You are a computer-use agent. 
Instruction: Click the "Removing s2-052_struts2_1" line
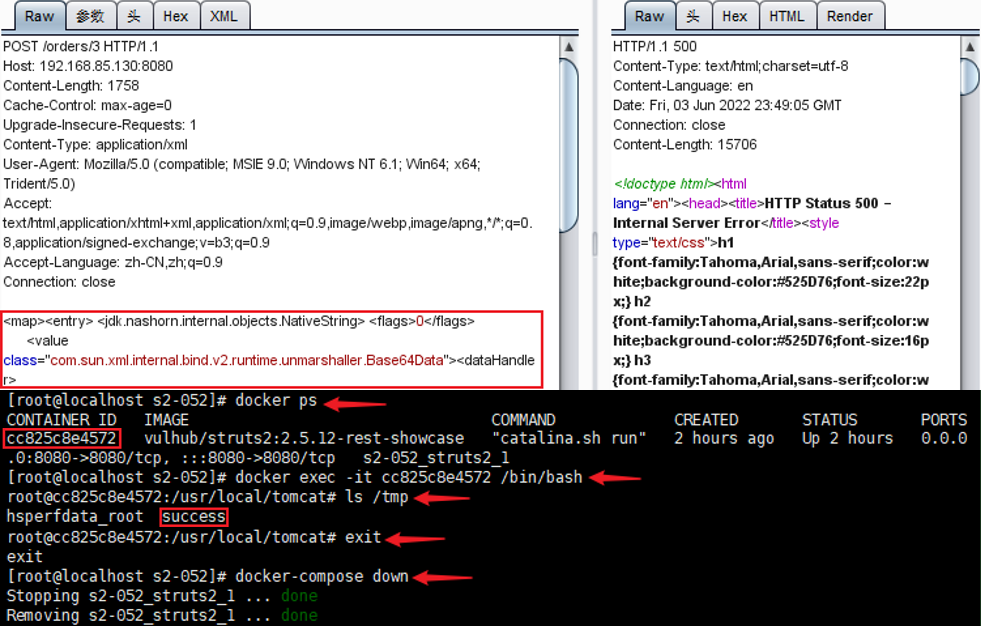coord(162,615)
